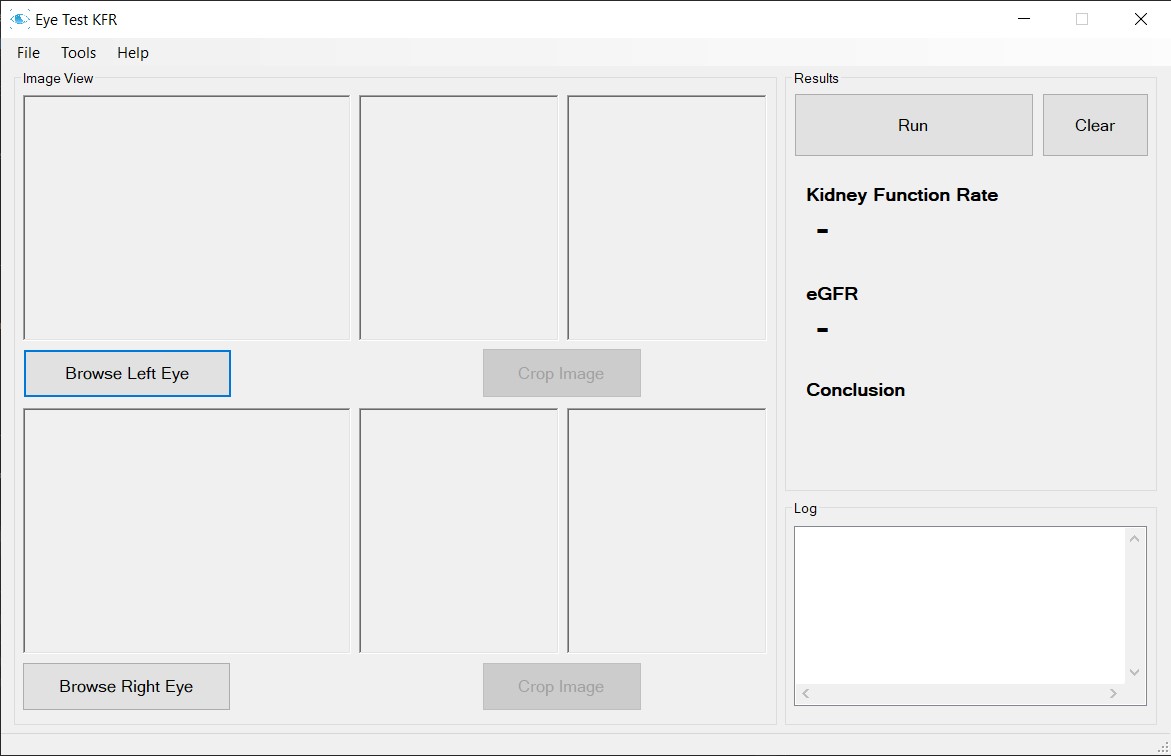Click Crop Image button under left eye panels
The image size is (1171, 756).
tap(561, 373)
